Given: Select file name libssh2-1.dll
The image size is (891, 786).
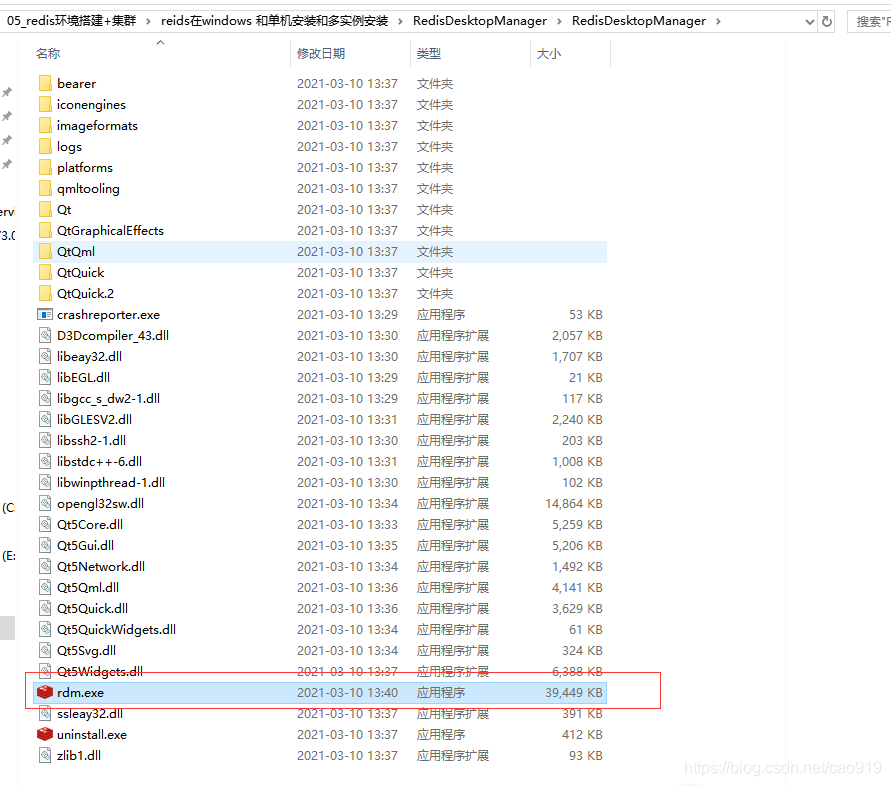Looking at the screenshot, I should [x=91, y=440].
